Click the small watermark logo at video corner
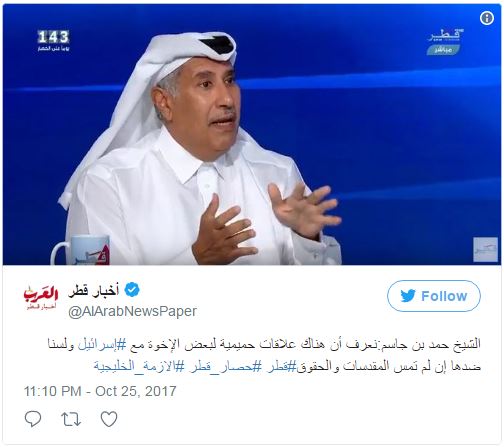 click(485, 250)
